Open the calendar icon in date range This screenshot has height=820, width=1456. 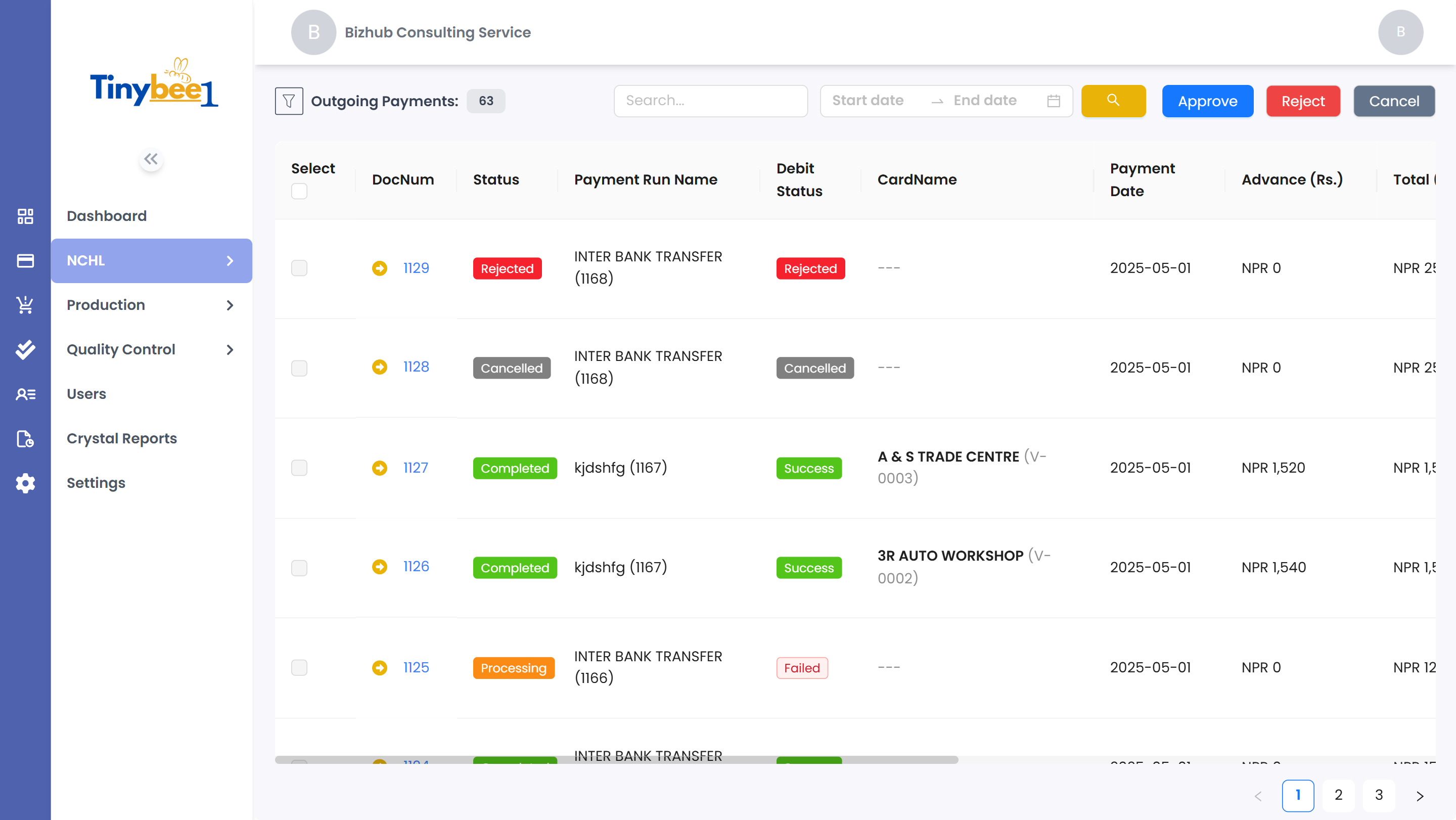[1053, 101]
